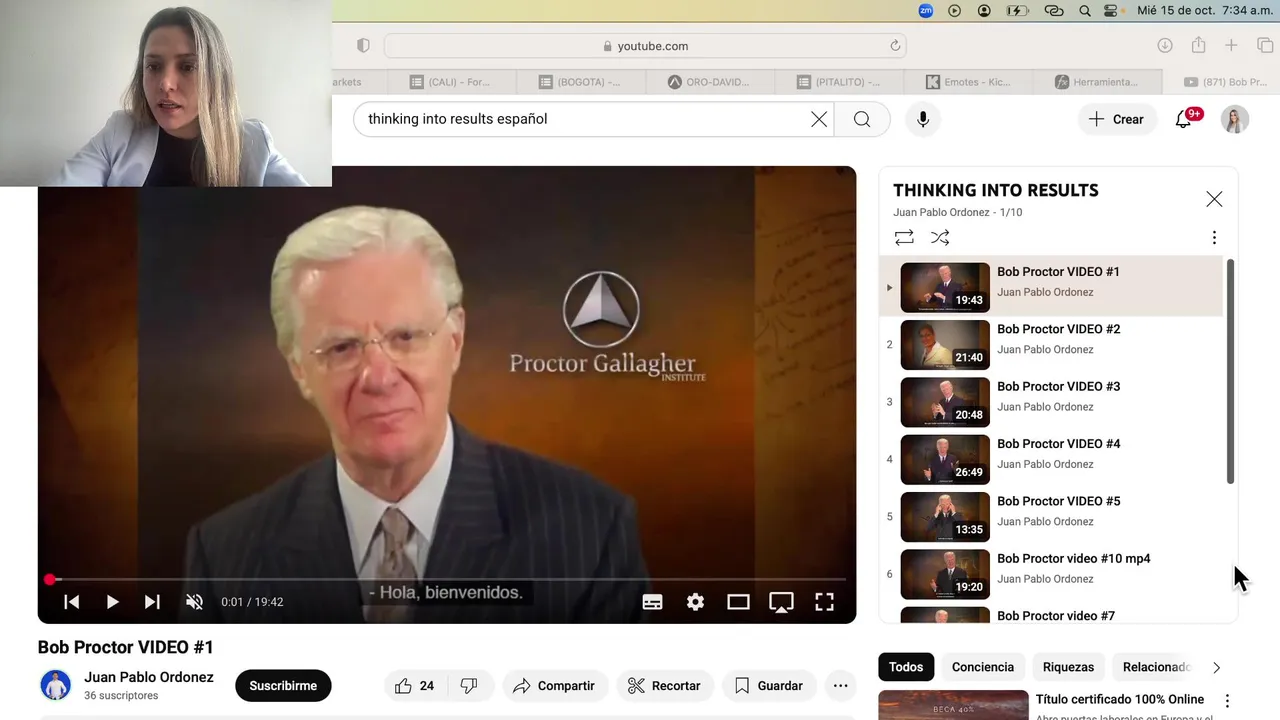Select the Todos filter chip
1280x720 pixels.
(x=906, y=667)
